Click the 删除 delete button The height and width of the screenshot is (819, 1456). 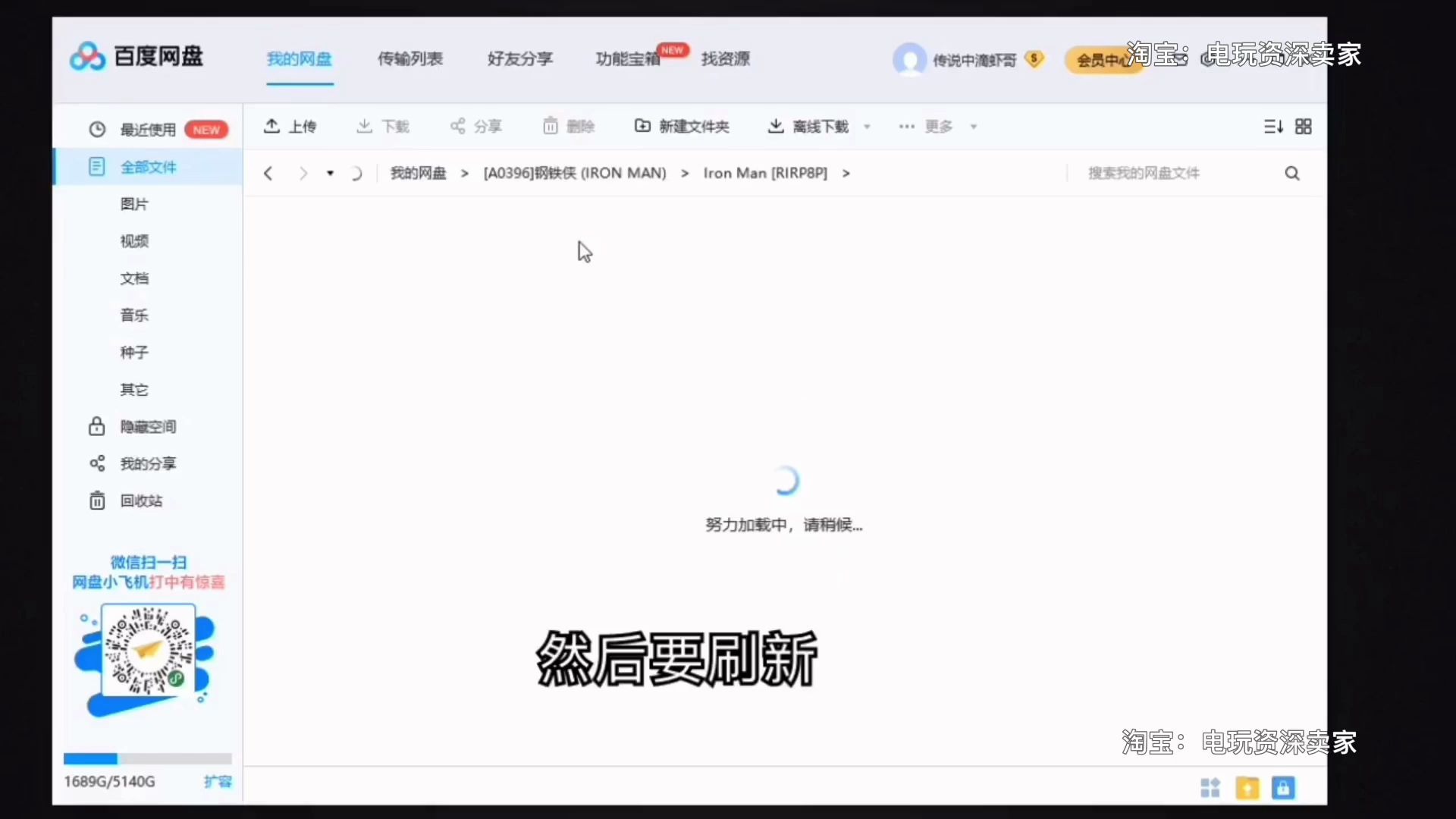[x=569, y=126]
